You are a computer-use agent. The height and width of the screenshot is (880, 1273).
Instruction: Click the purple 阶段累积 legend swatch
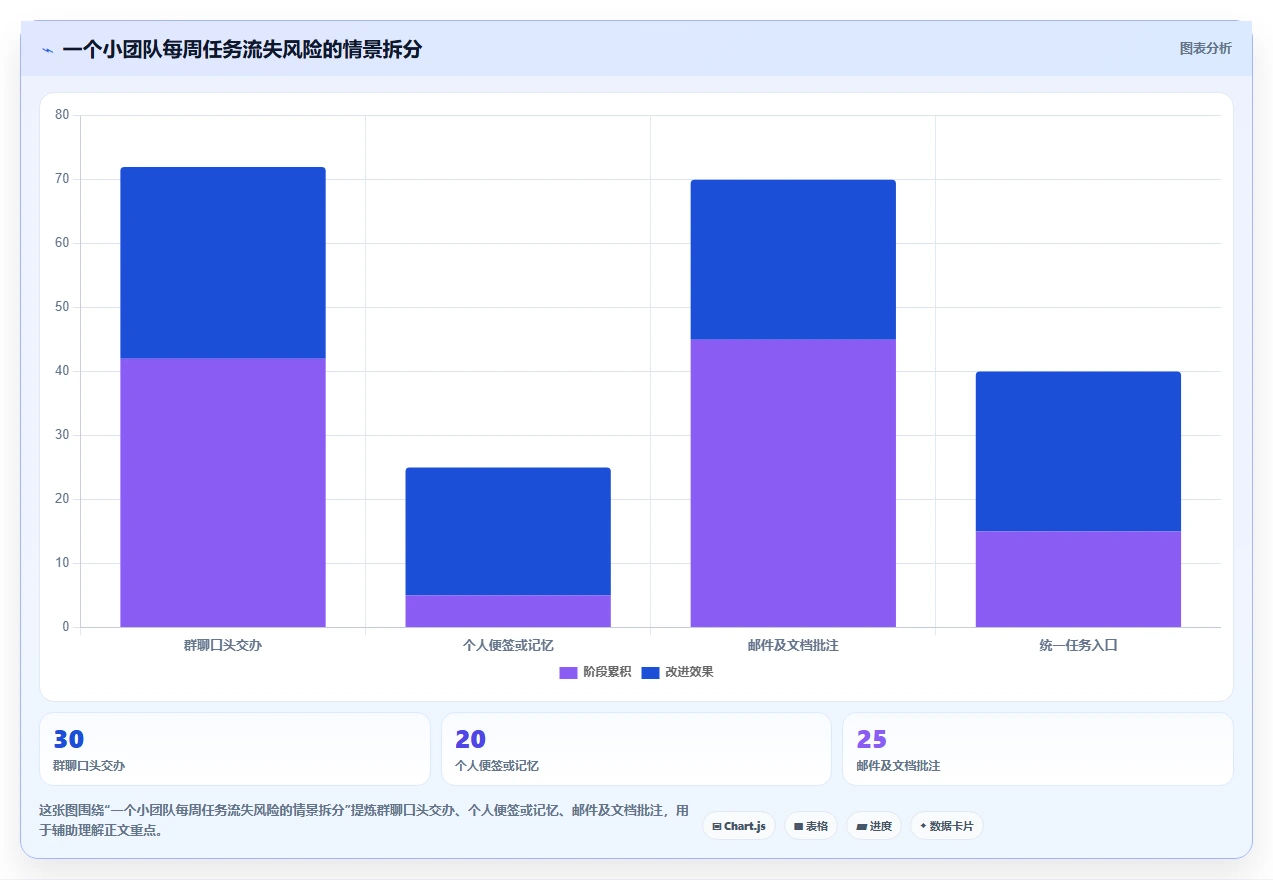click(x=568, y=672)
